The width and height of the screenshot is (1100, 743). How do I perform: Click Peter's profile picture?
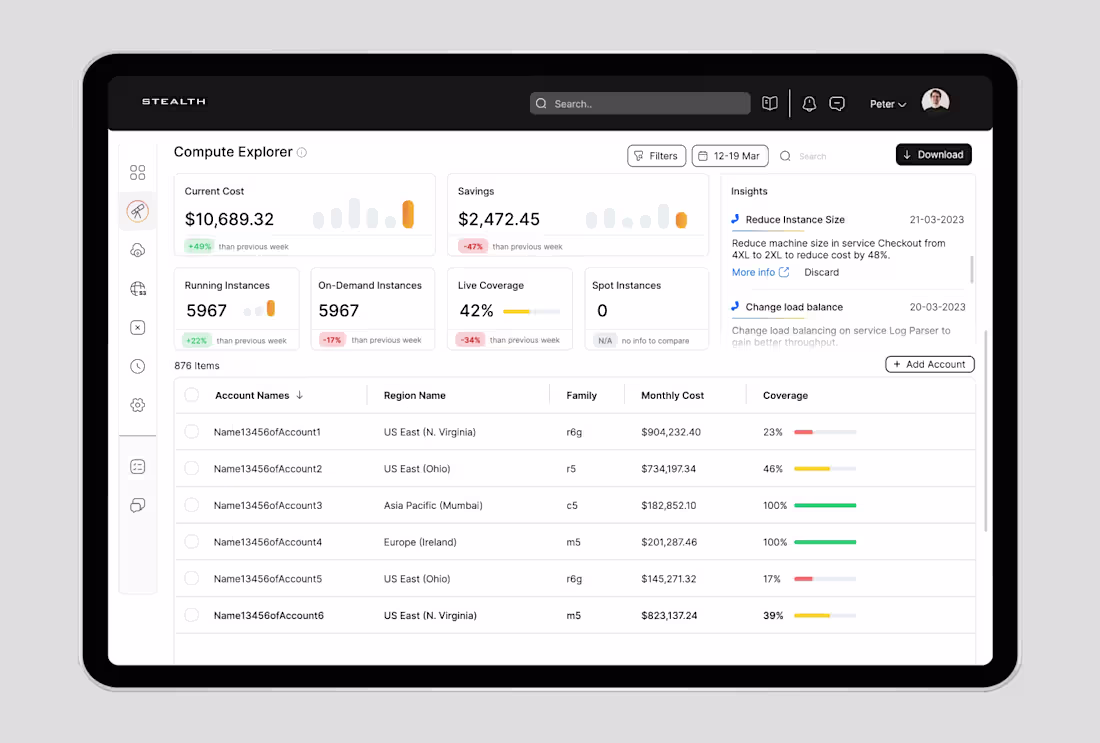(935, 100)
